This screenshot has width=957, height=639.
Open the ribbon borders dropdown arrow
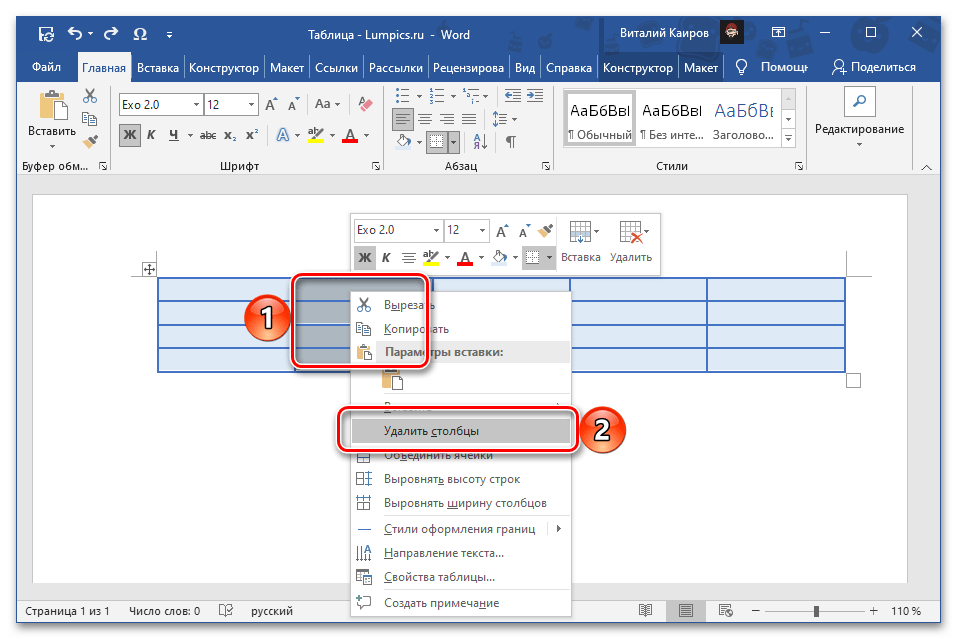[453, 142]
